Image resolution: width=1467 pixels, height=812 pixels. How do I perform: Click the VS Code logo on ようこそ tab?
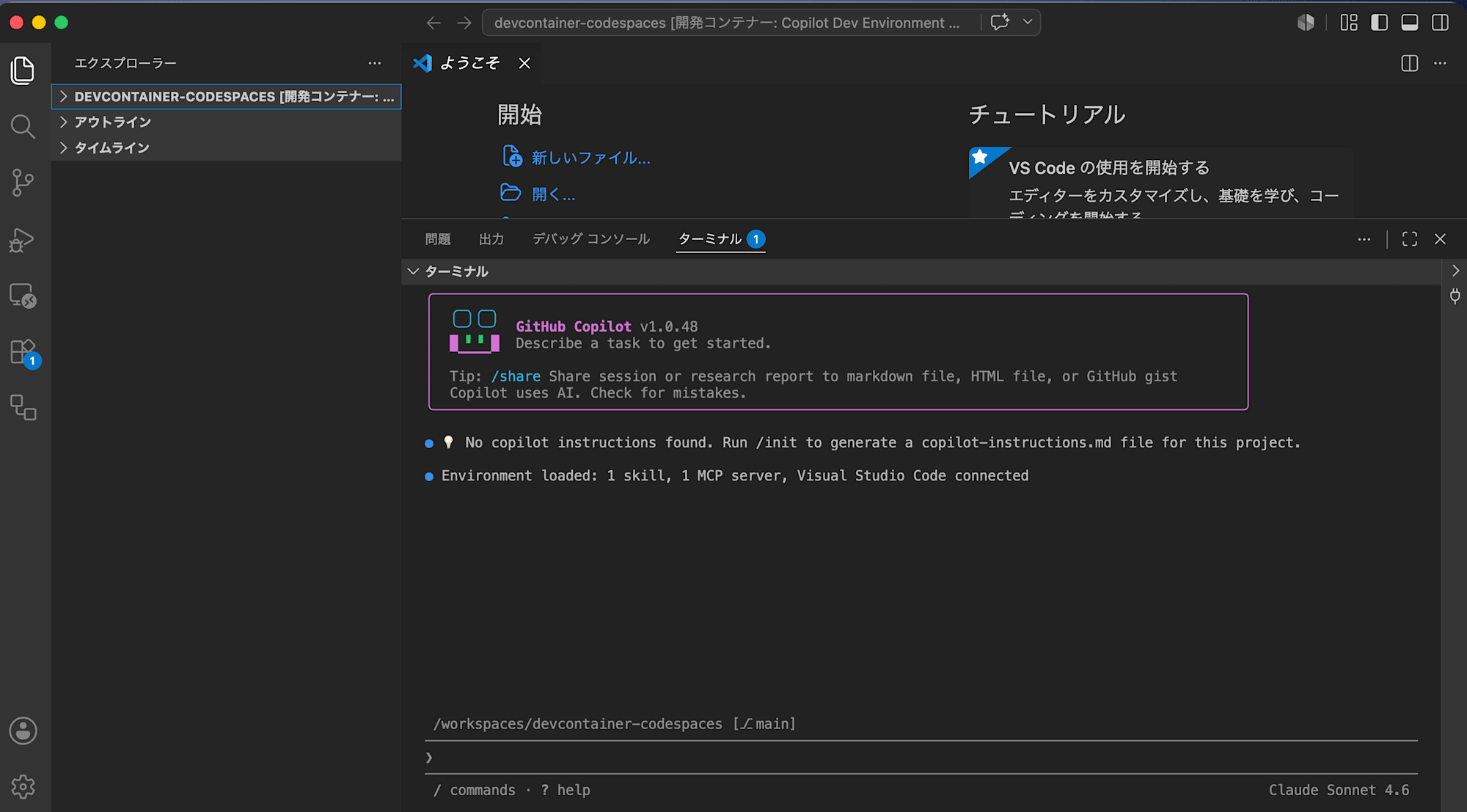tap(422, 63)
